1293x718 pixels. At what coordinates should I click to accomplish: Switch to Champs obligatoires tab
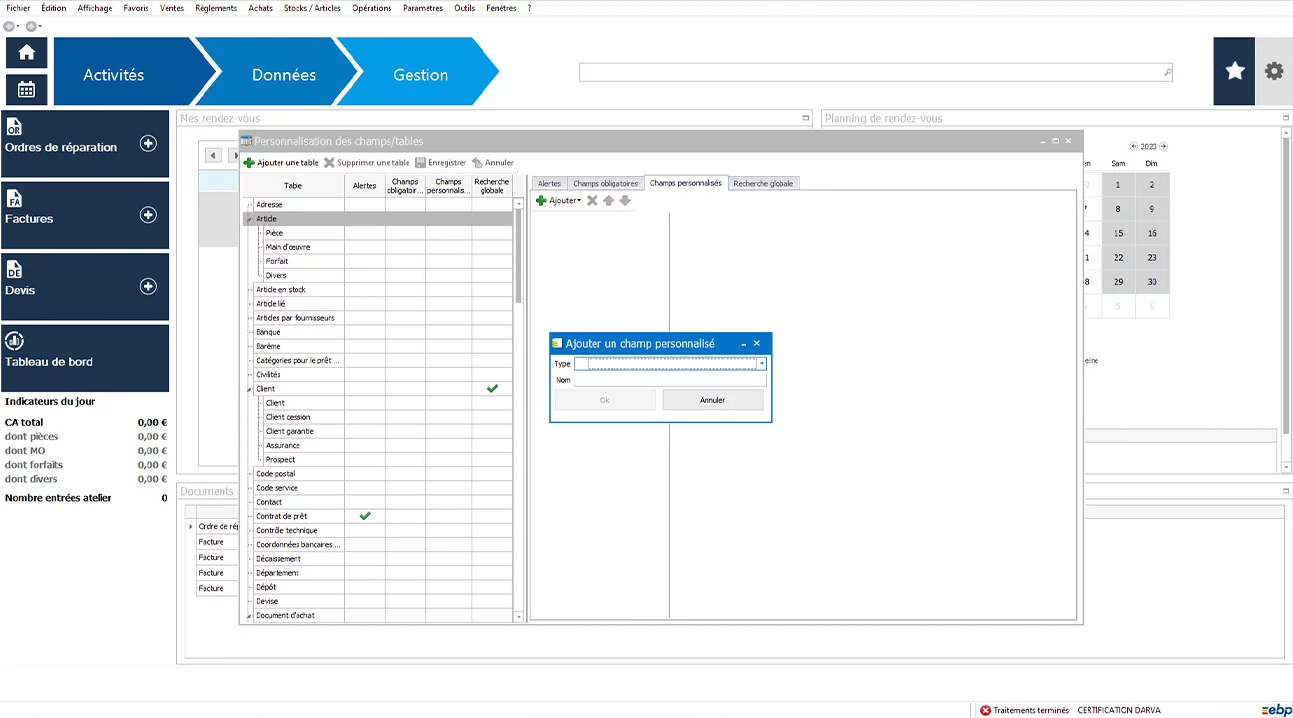point(605,184)
